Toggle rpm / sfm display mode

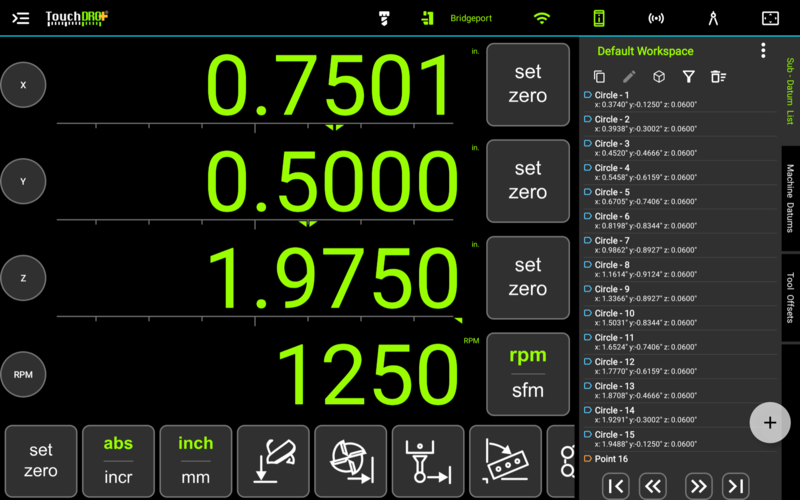coord(528,373)
